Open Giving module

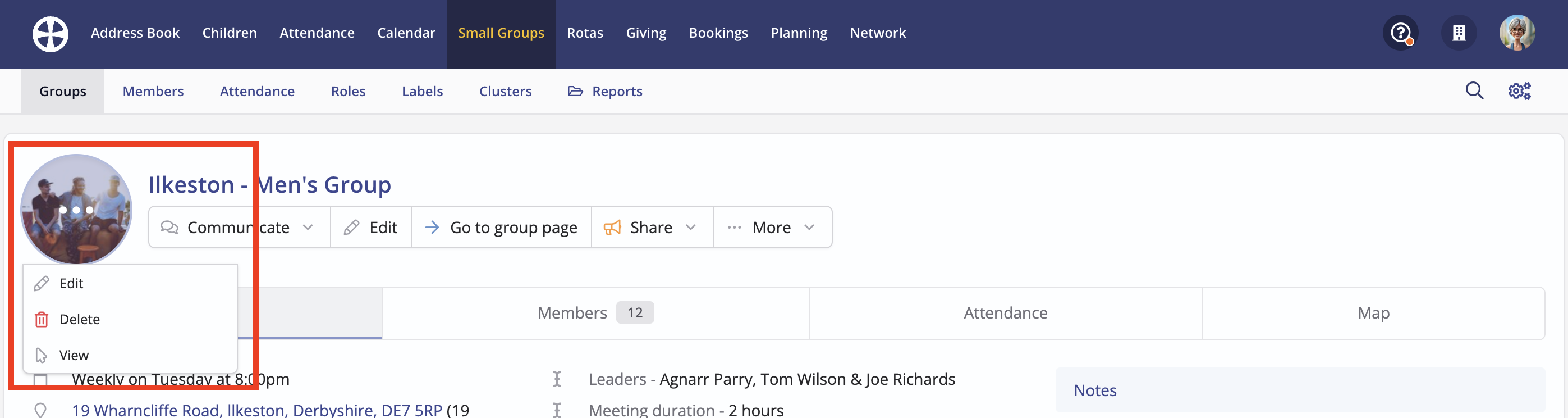[x=646, y=33]
